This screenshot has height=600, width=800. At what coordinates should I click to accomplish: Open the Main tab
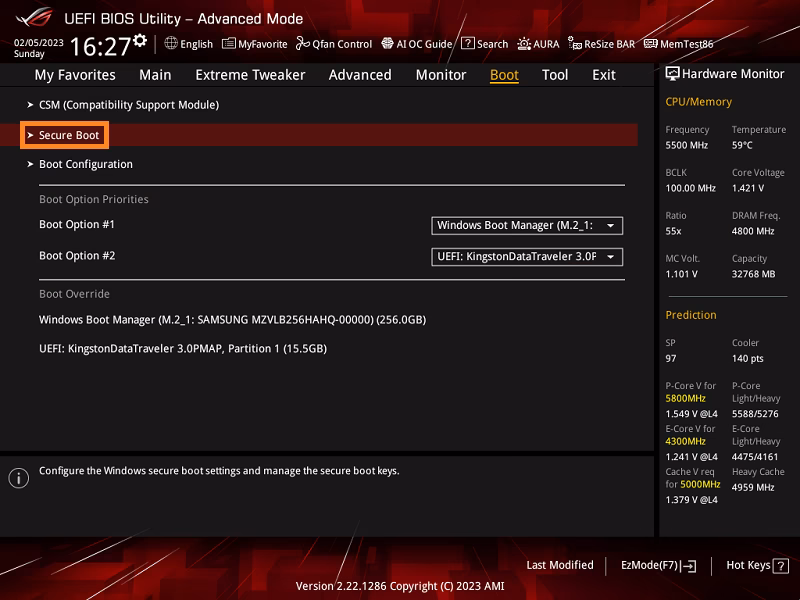[155, 75]
